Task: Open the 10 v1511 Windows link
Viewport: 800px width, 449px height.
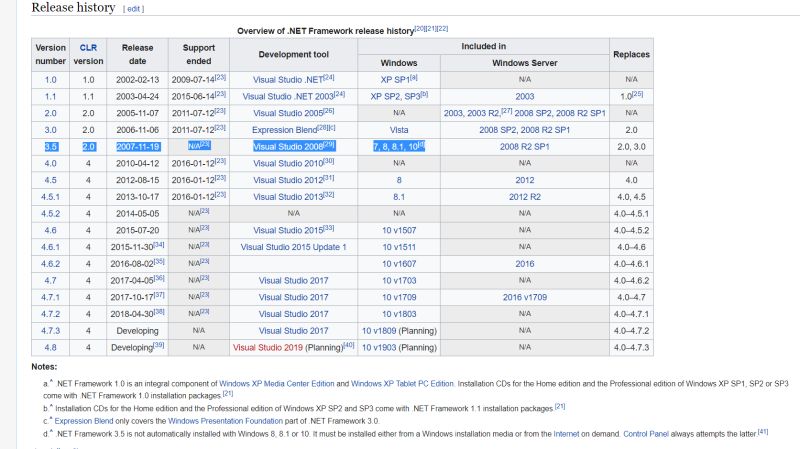Action: pos(399,247)
